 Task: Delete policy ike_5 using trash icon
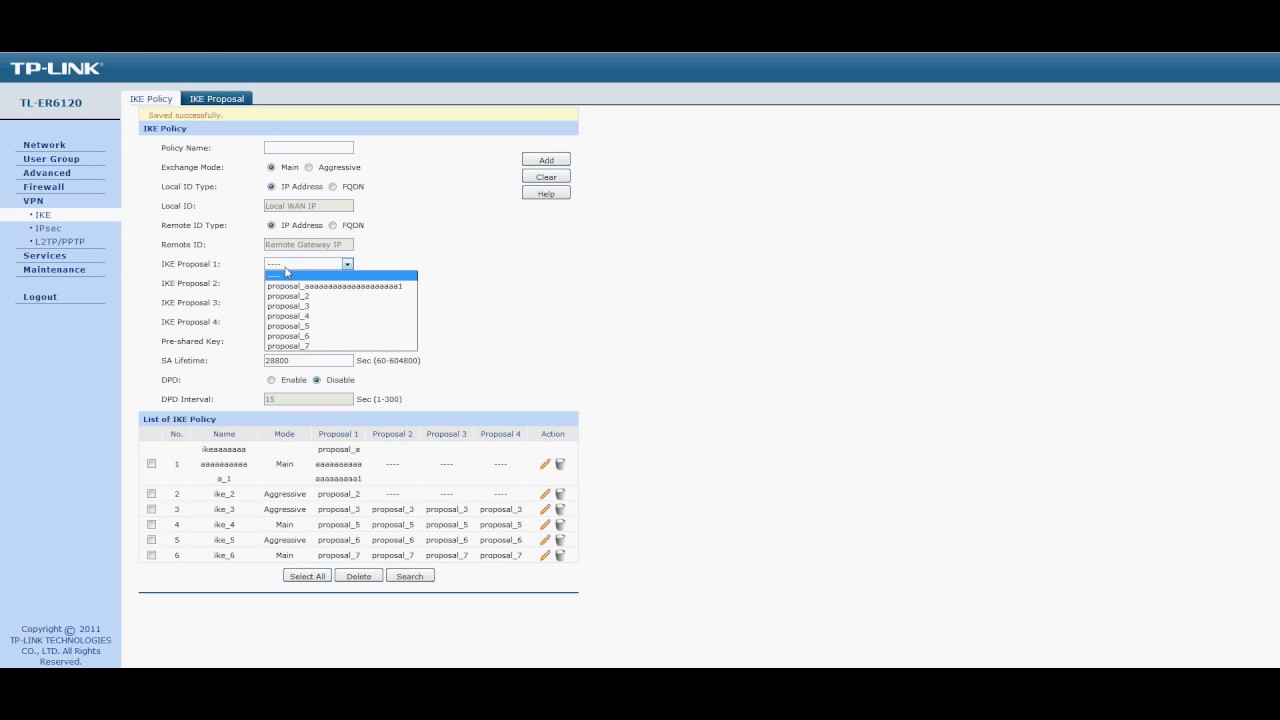pyautogui.click(x=560, y=540)
